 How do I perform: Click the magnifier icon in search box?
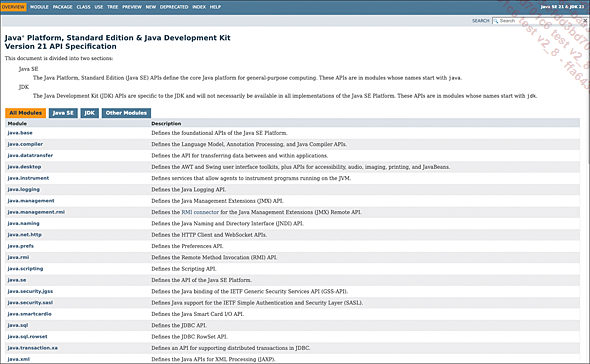tap(496, 21)
